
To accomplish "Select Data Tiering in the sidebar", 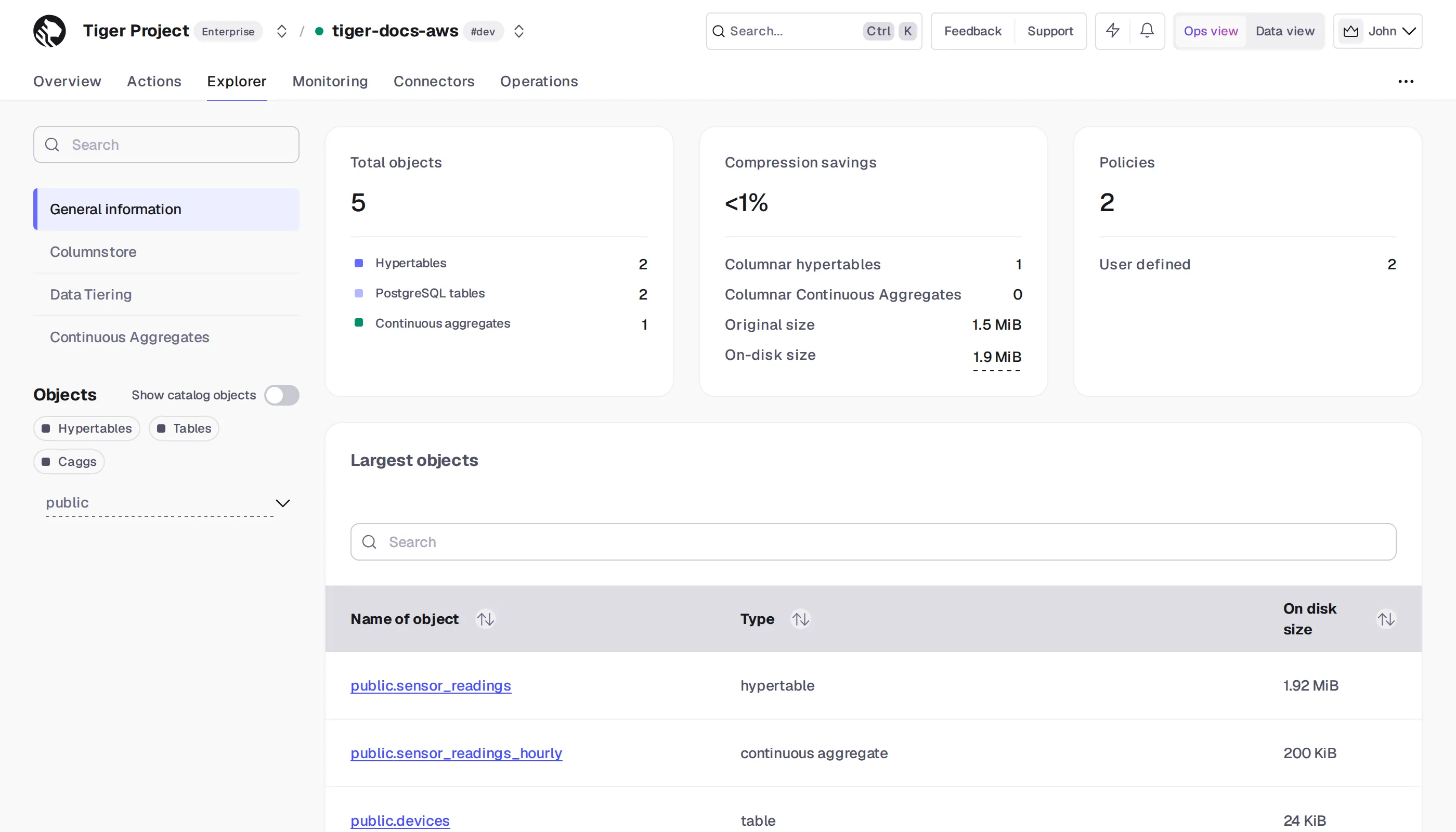I will pyautogui.click(x=166, y=295).
